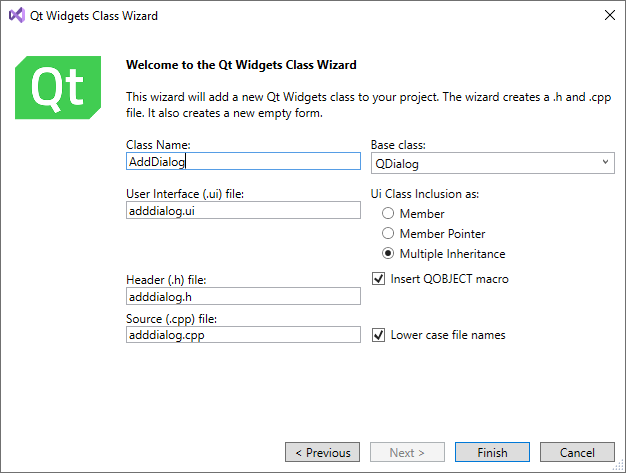This screenshot has height=473, width=626.
Task: Go back with the Previous button
Action: [x=322, y=453]
